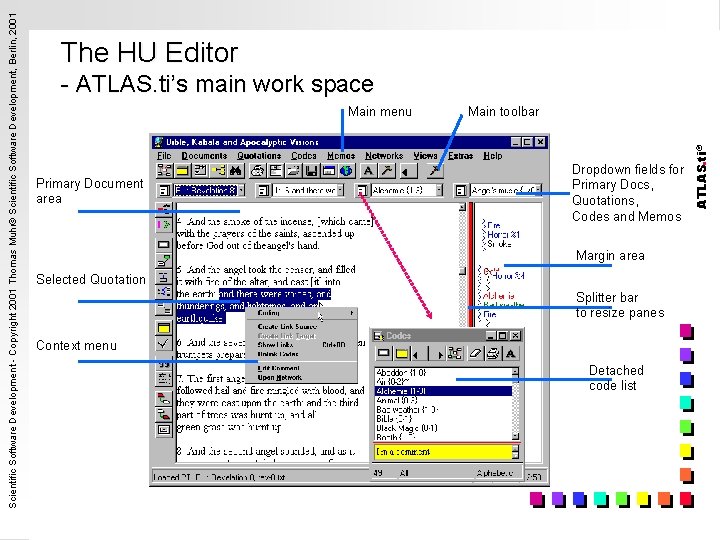Click the yellow rectangle main toolbar icon

[182, 171]
